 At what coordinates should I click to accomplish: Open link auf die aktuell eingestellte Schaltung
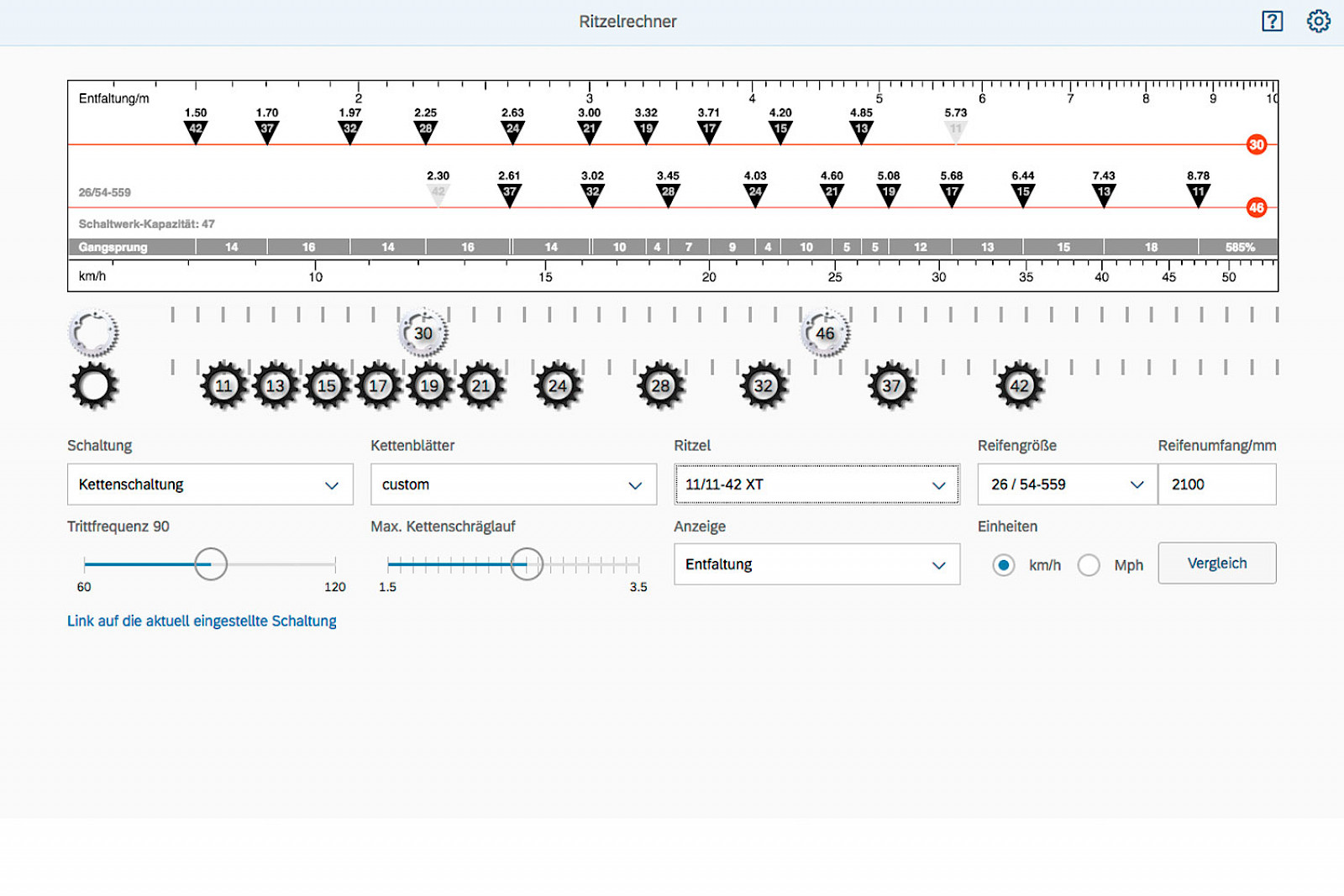tap(202, 621)
